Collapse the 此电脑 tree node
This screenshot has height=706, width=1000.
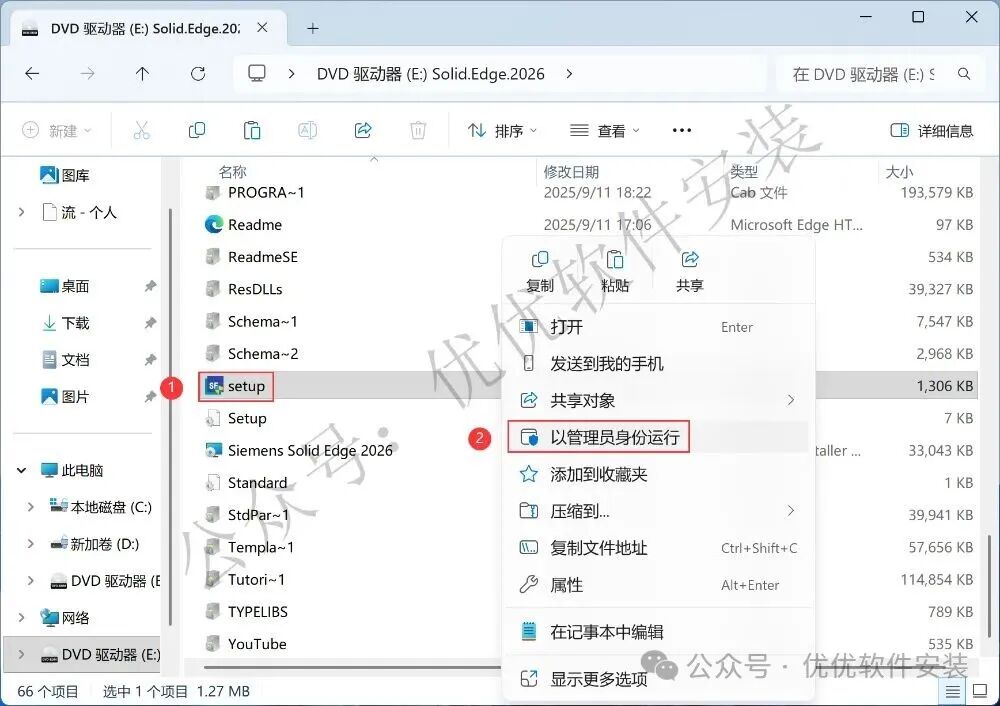[x=22, y=471]
